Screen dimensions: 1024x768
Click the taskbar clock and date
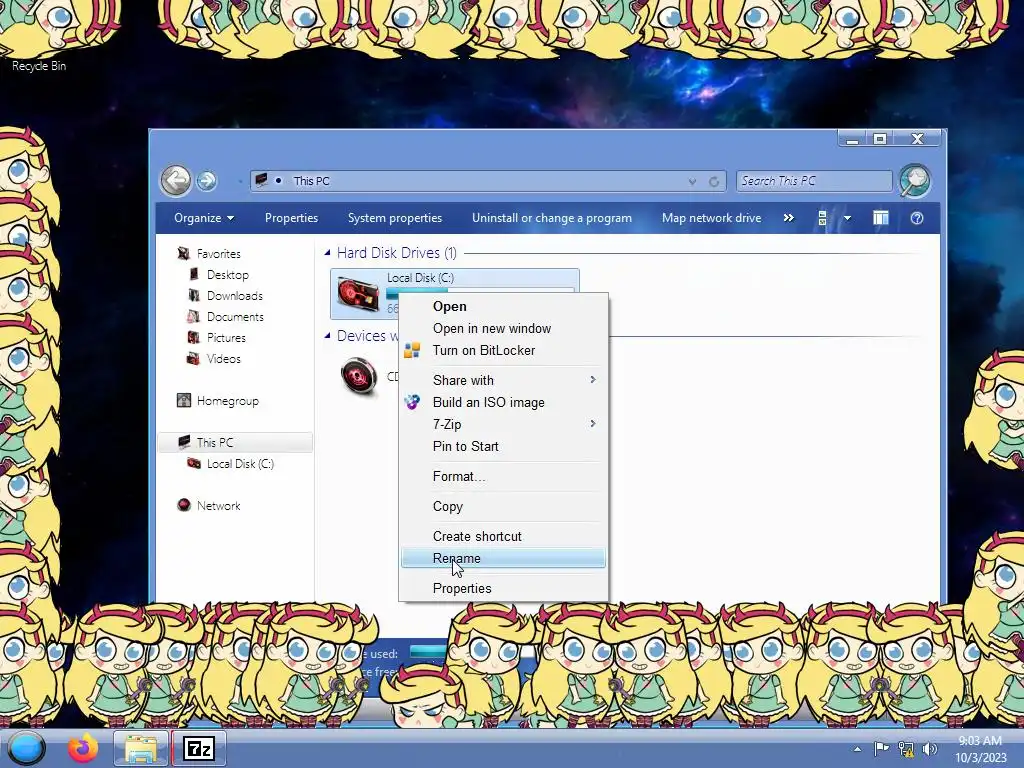[x=980, y=749]
